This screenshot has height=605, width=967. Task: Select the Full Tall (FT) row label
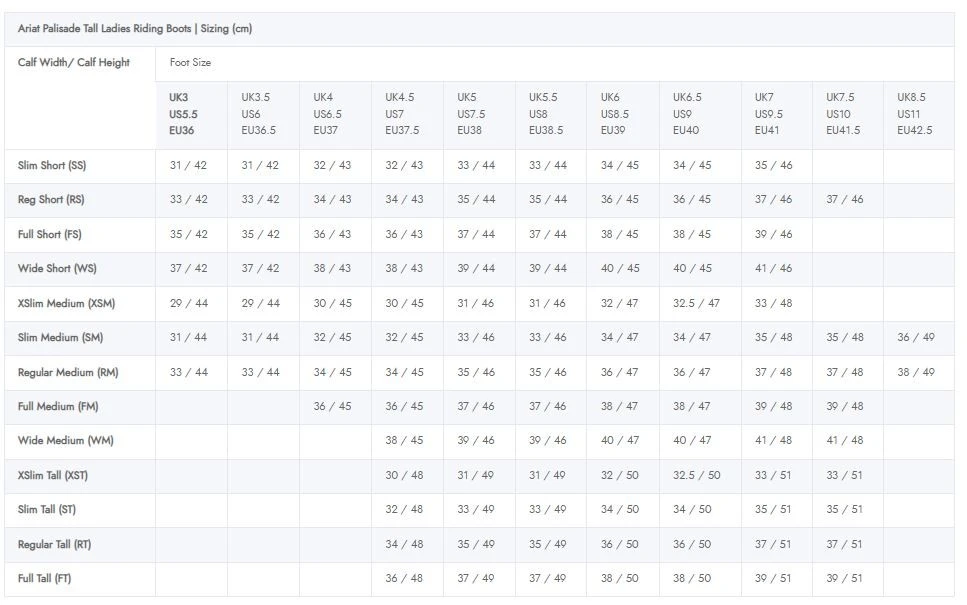[44, 579]
